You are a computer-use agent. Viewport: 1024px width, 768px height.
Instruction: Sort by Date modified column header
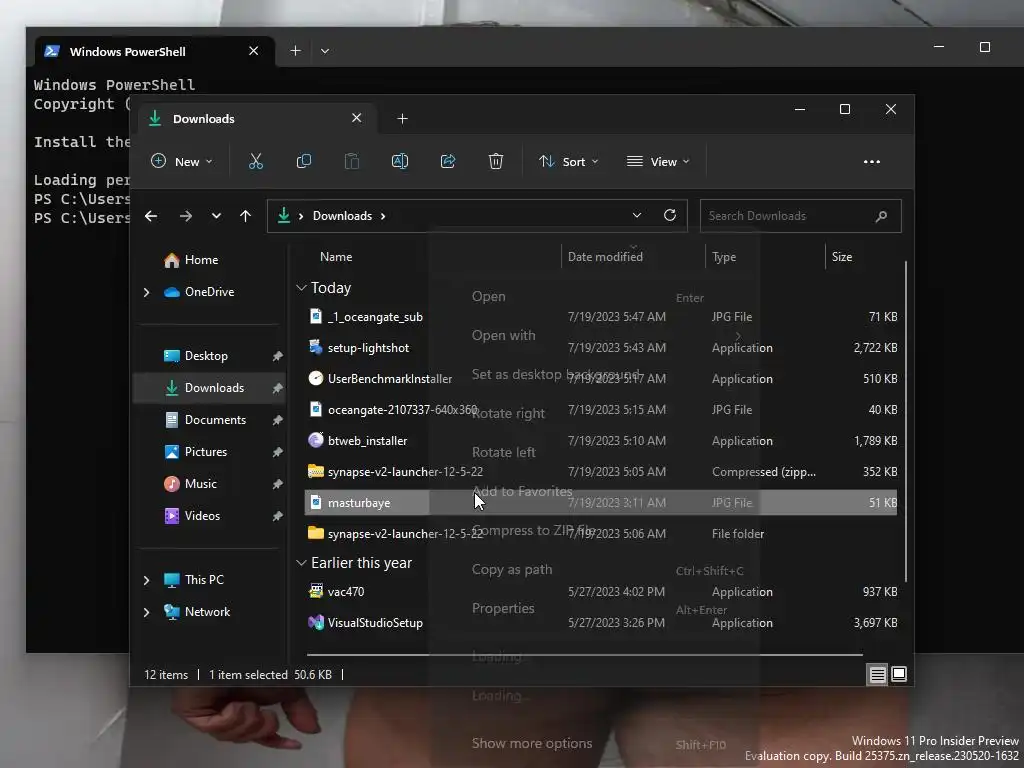605,257
